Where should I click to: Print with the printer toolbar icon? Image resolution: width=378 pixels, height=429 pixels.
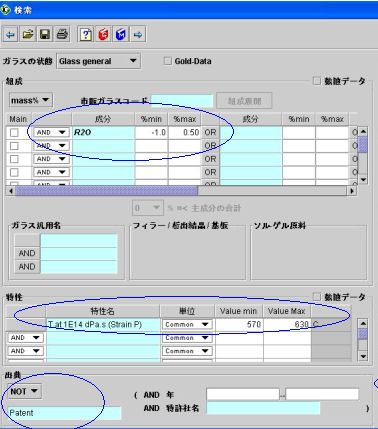[x=62, y=34]
